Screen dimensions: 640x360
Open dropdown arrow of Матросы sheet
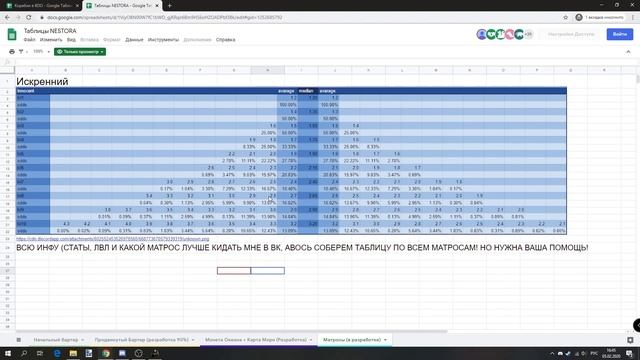tap(385, 340)
